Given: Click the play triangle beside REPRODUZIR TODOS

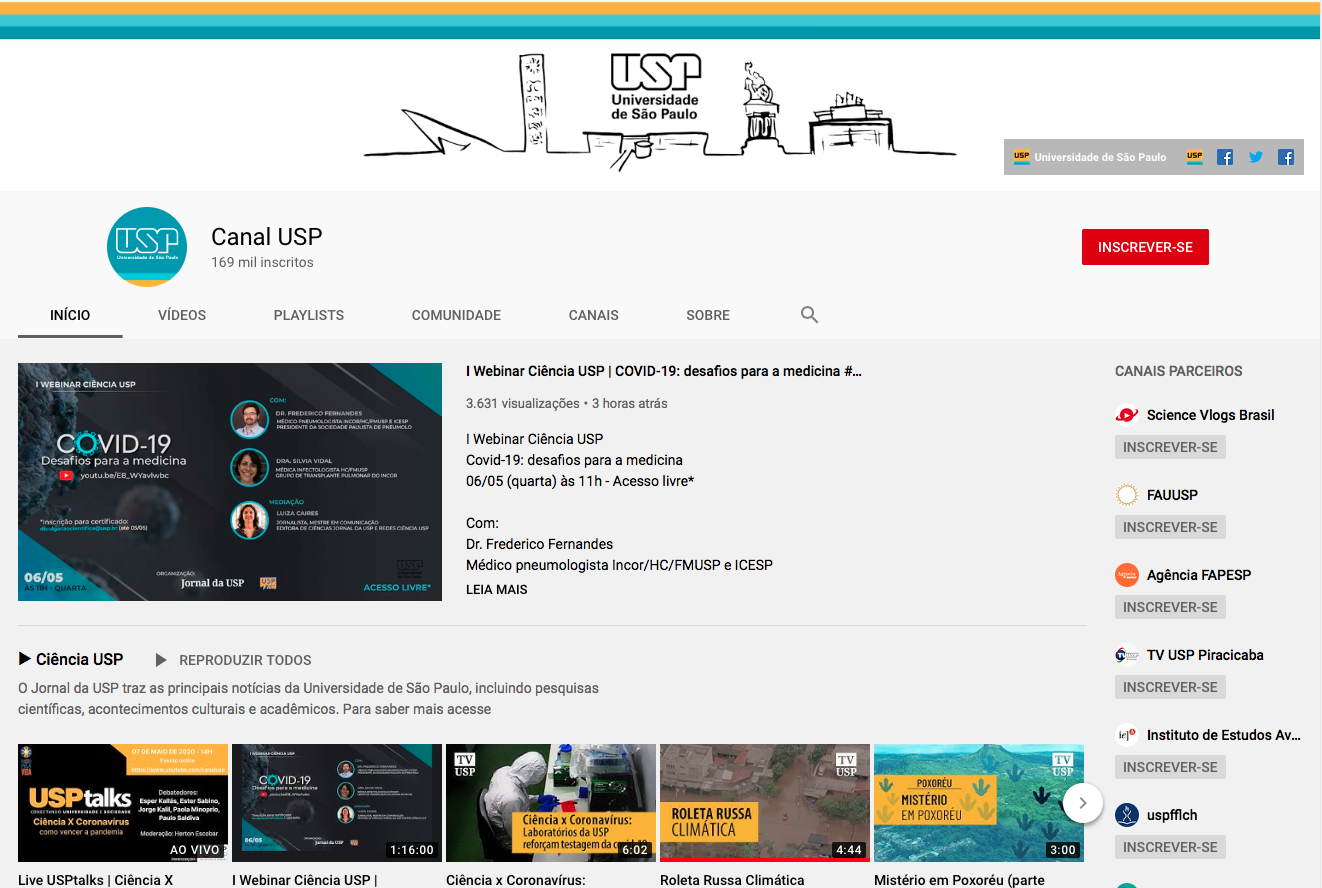Looking at the screenshot, I should 161,660.
